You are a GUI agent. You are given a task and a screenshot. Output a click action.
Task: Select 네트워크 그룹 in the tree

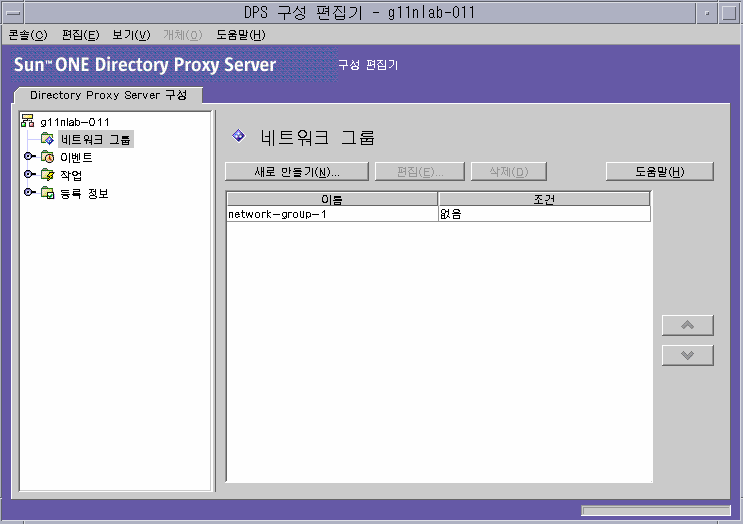click(96, 139)
